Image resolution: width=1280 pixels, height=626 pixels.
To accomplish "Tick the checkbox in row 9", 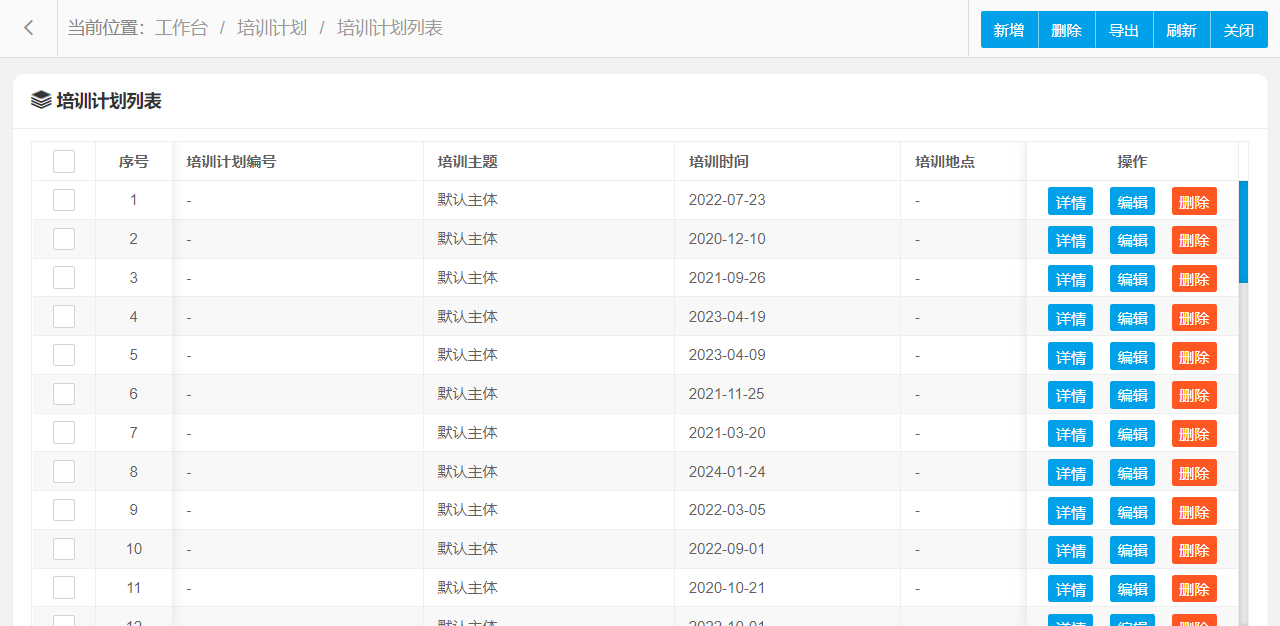I will [64, 510].
